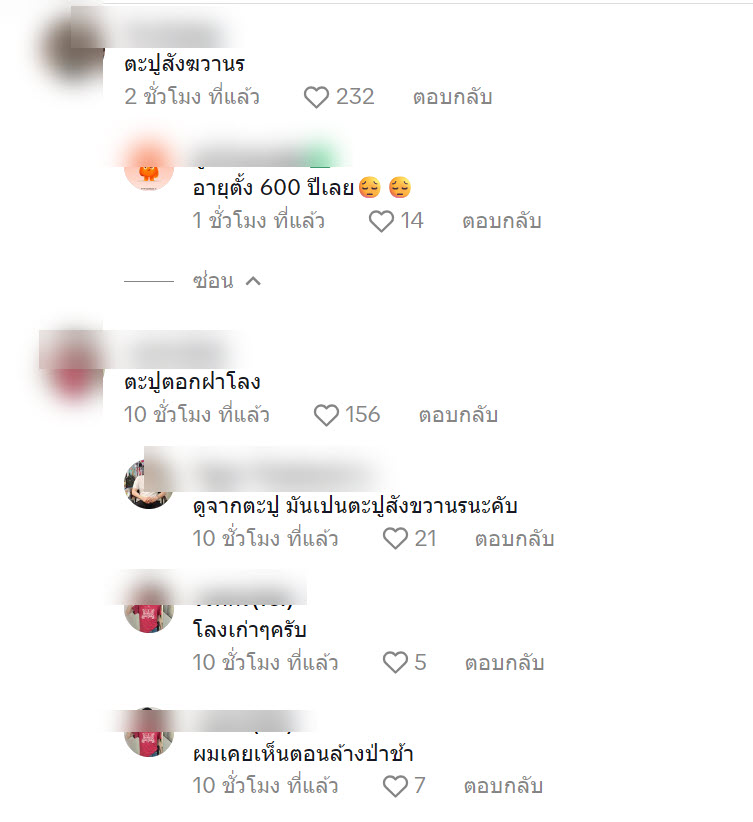
Task: Like the "อายุตั้ง 600 ปีเลย" reply
Action: click(x=381, y=221)
